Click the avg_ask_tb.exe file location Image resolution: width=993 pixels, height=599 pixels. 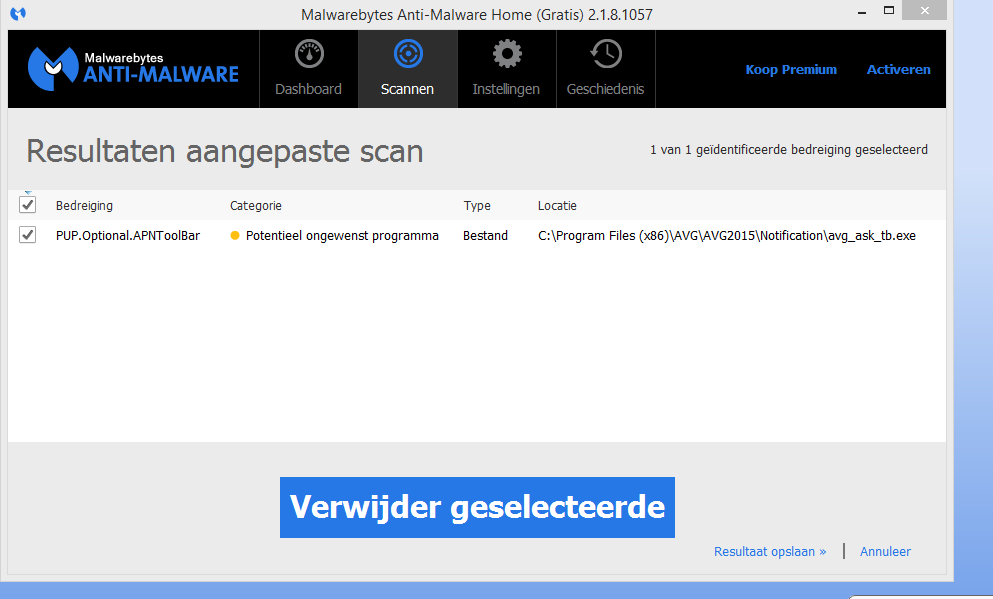coord(727,236)
